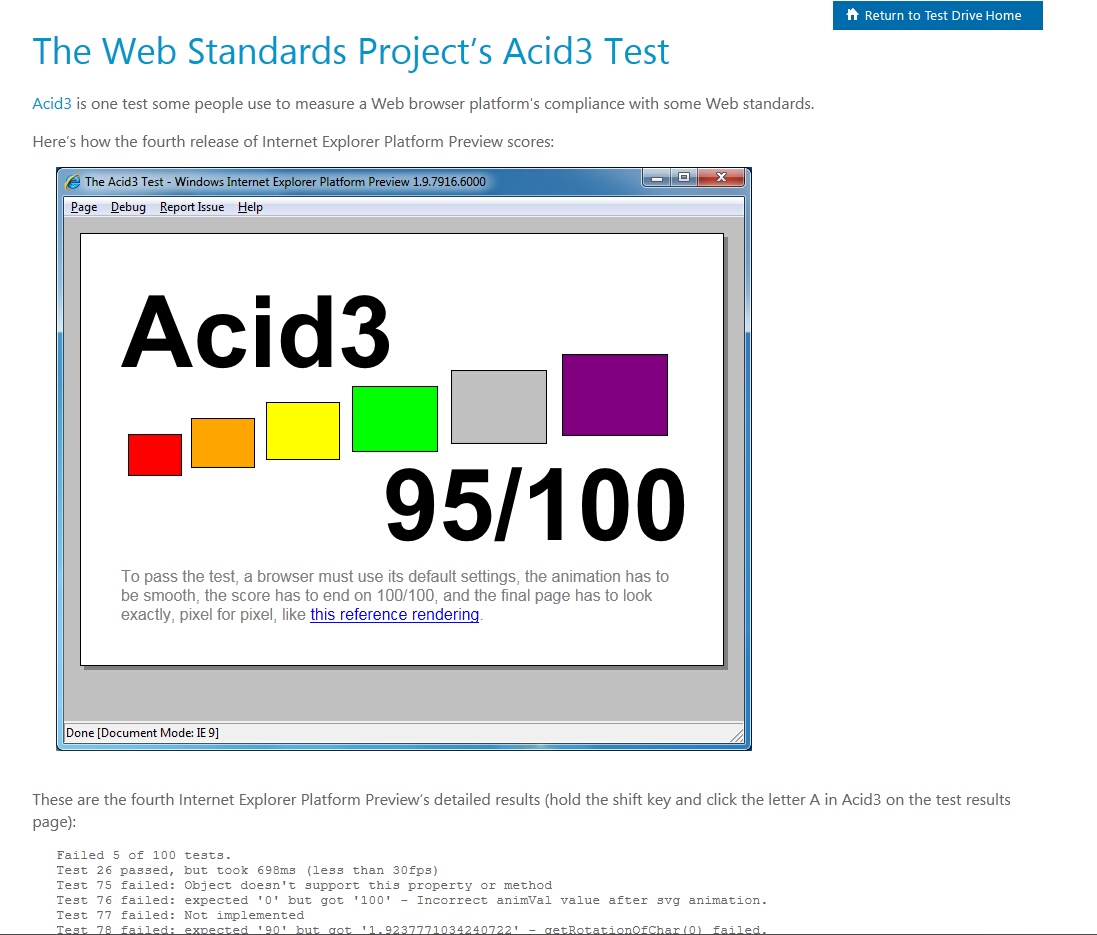The height and width of the screenshot is (935, 1097).
Task: Maximize the Platform Preview window
Action: click(x=684, y=178)
